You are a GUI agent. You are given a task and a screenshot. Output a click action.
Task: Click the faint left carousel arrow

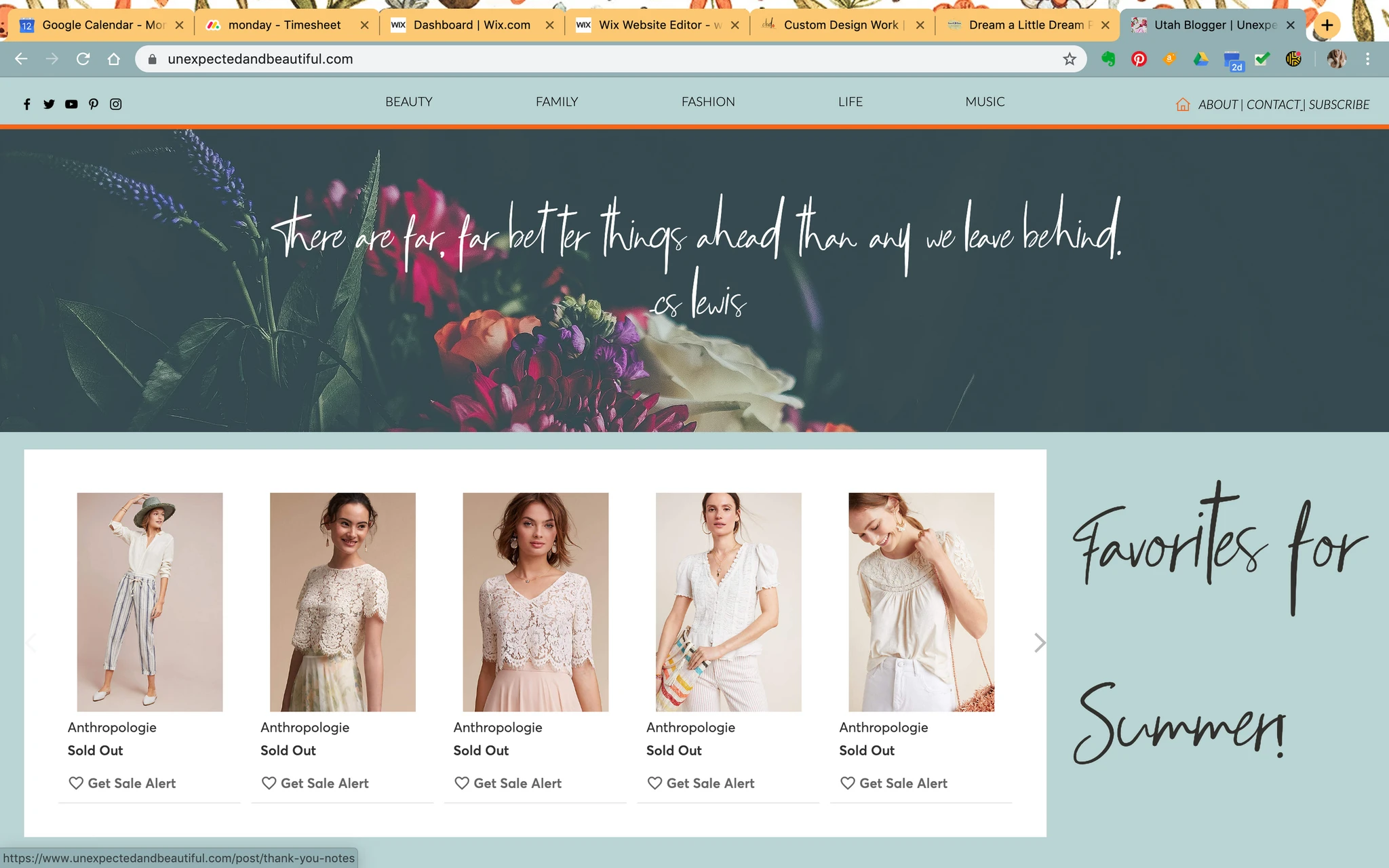31,642
